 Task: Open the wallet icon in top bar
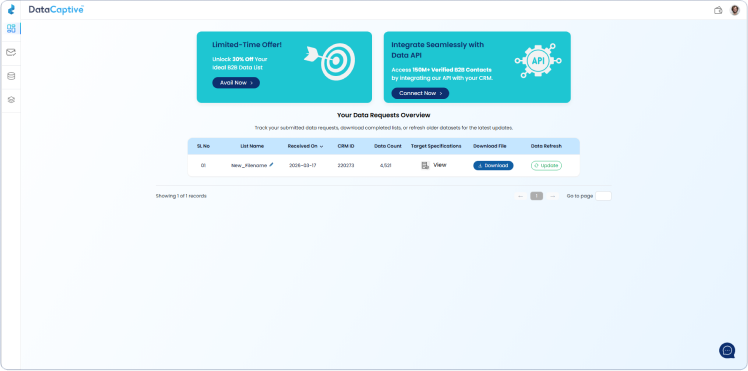(x=718, y=10)
